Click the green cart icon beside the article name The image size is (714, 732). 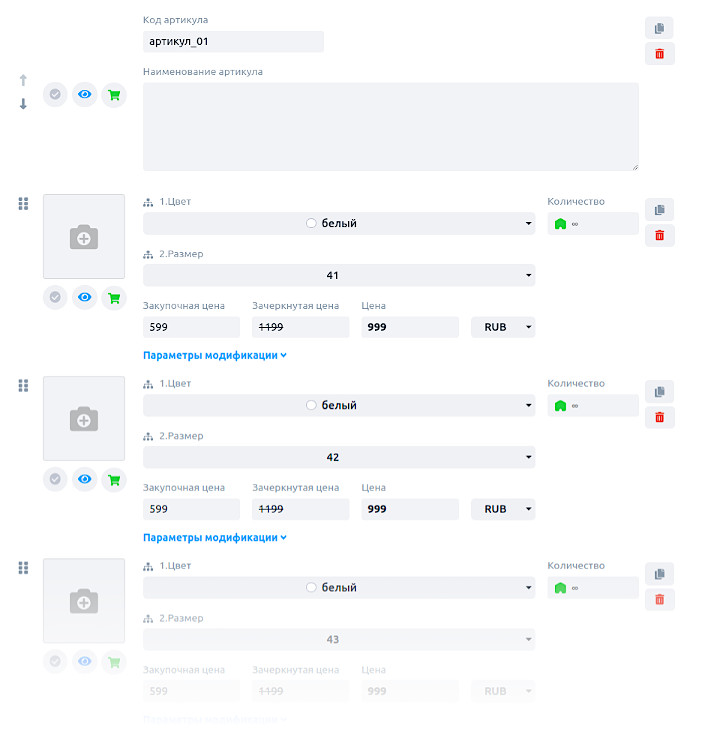tap(114, 95)
